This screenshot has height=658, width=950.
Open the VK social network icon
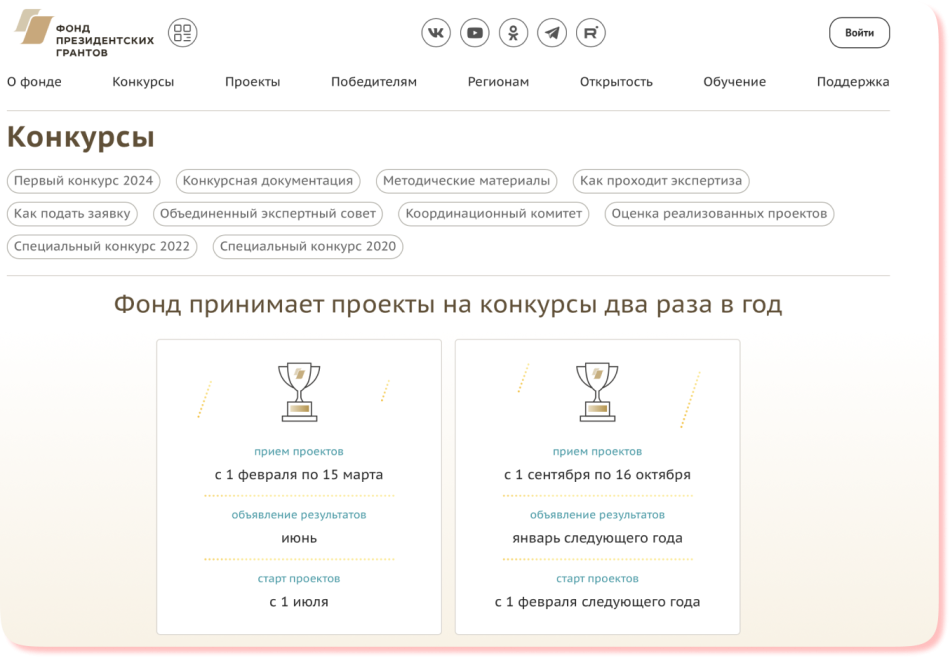click(x=436, y=33)
